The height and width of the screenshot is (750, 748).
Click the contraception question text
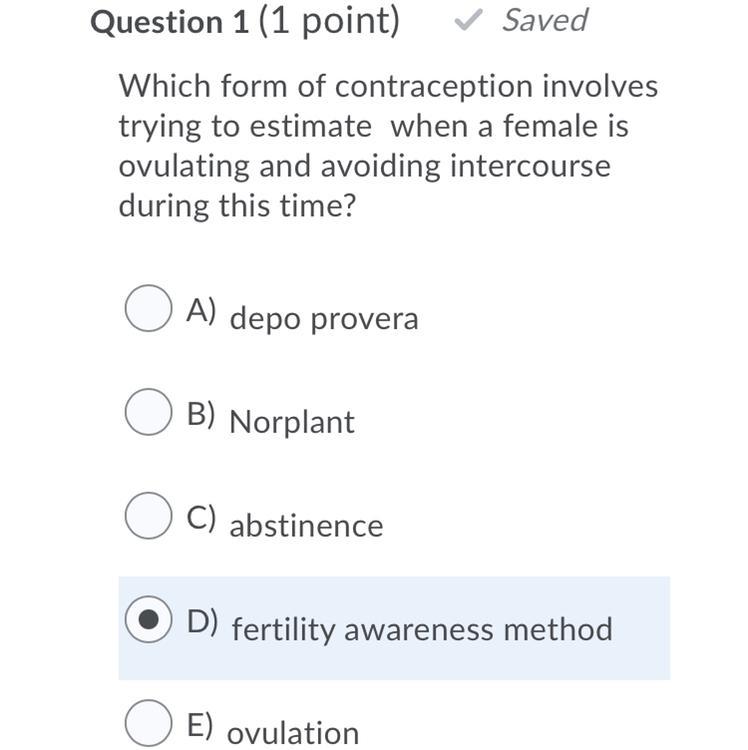[x=388, y=146]
